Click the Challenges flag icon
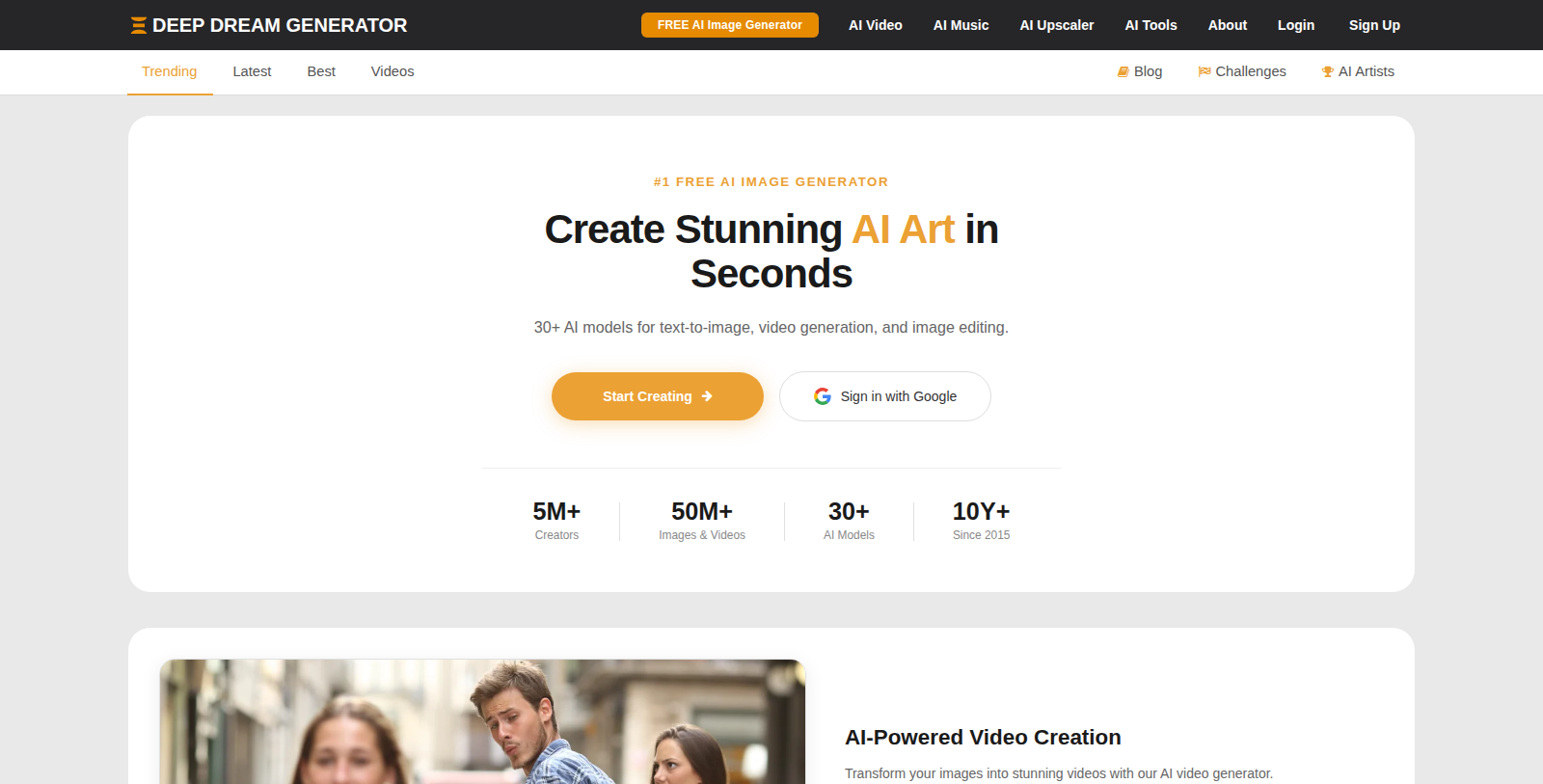 (1205, 71)
